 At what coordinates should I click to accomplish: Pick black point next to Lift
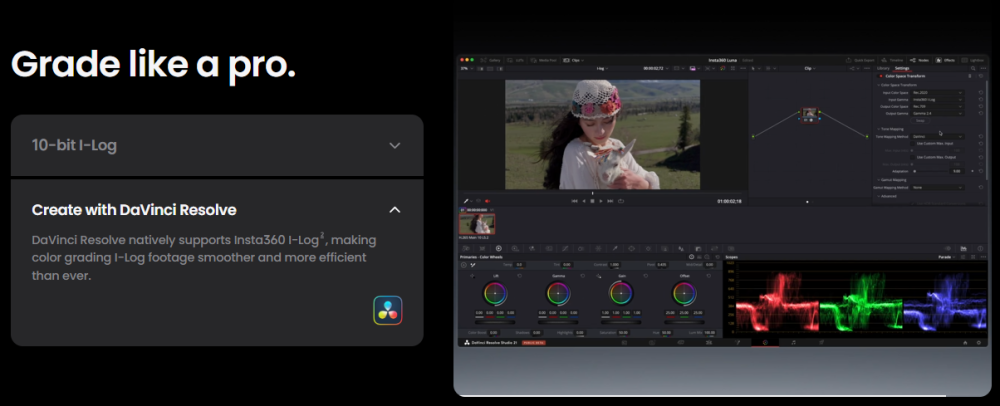(473, 276)
